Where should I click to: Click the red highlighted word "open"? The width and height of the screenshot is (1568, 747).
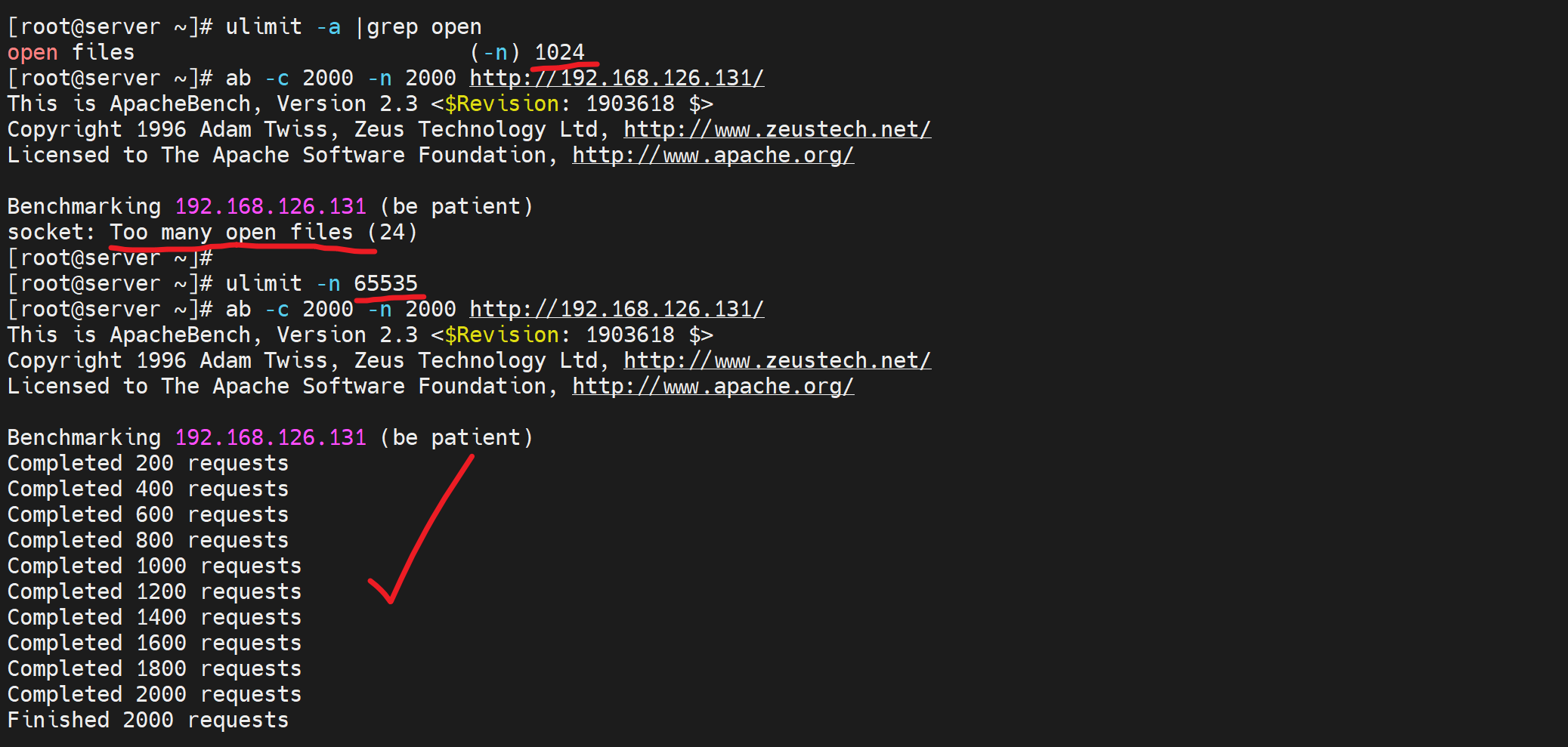[x=32, y=52]
